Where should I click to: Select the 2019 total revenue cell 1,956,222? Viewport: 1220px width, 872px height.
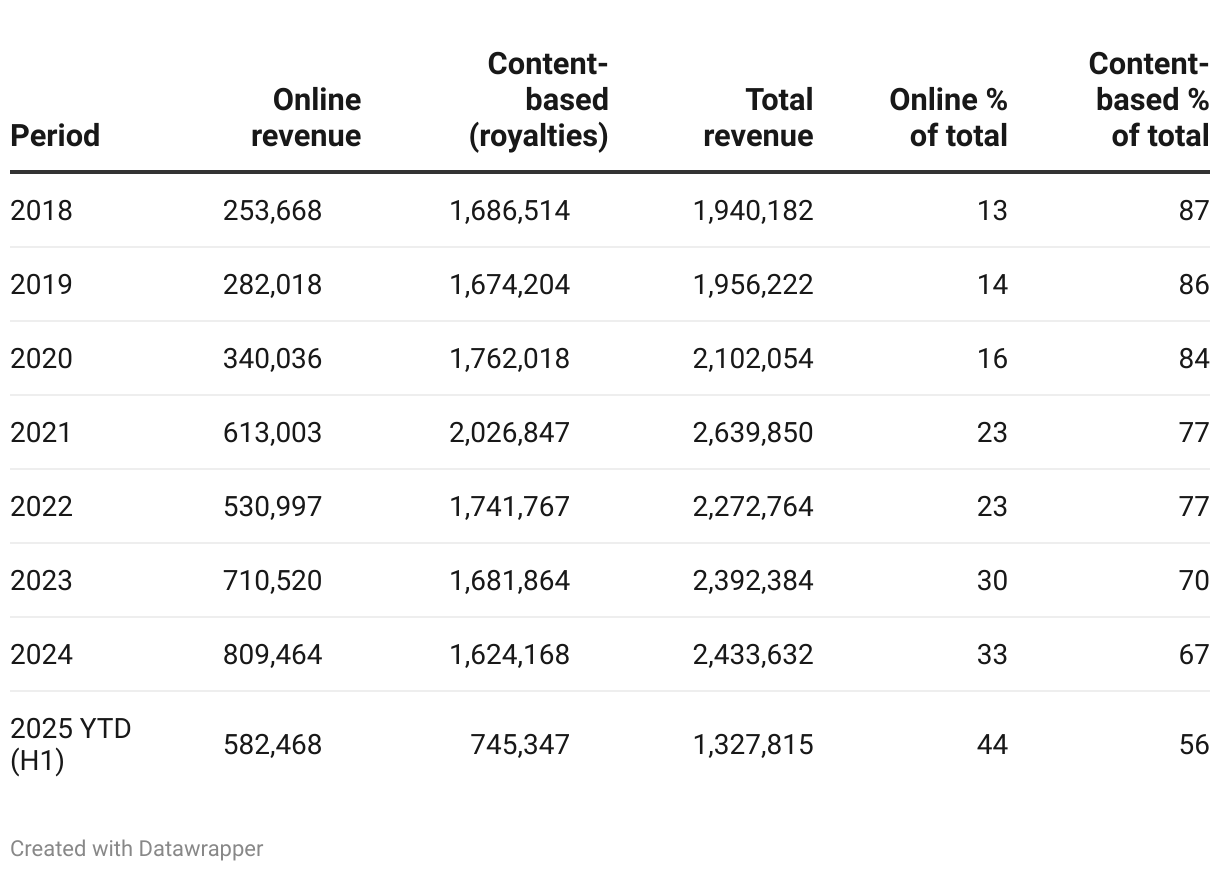click(753, 285)
